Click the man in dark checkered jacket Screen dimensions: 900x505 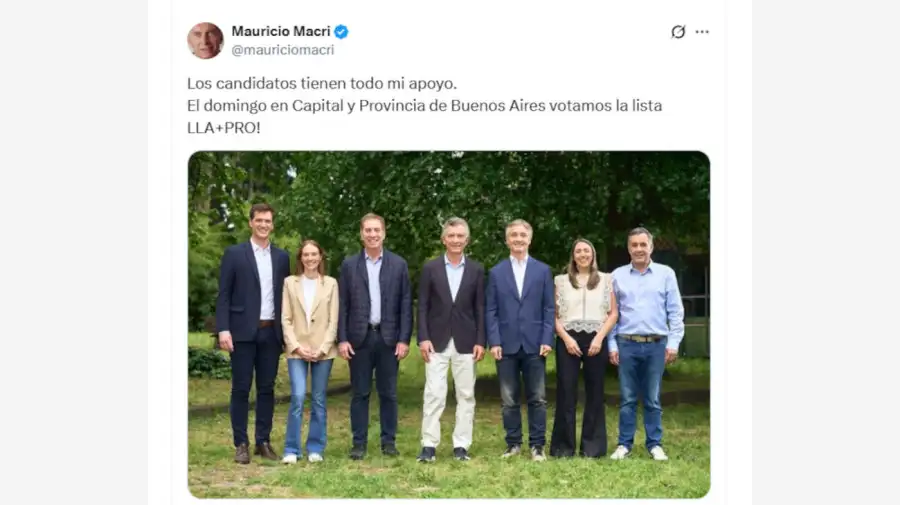[374, 336]
